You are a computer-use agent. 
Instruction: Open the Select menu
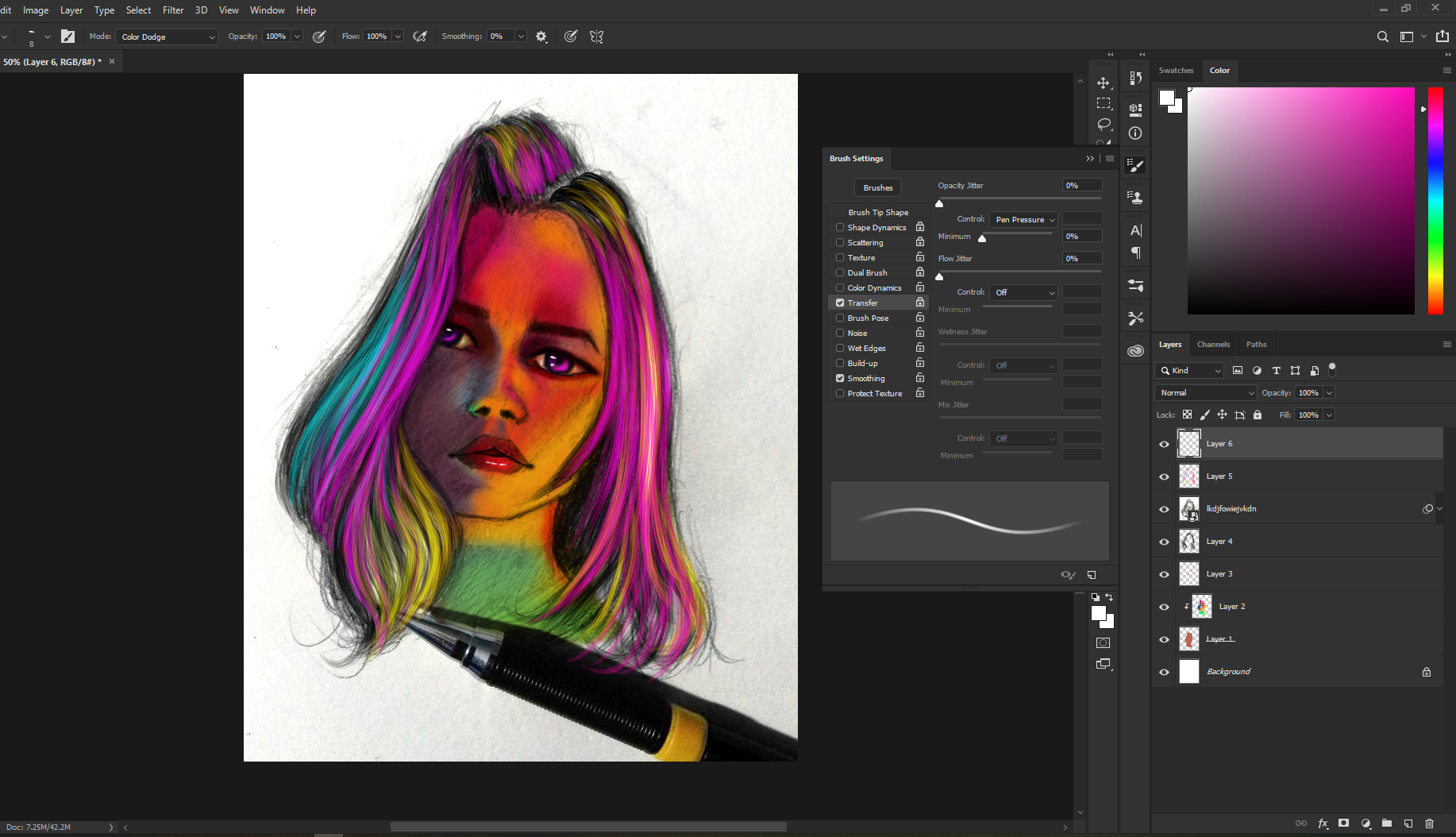tap(138, 10)
